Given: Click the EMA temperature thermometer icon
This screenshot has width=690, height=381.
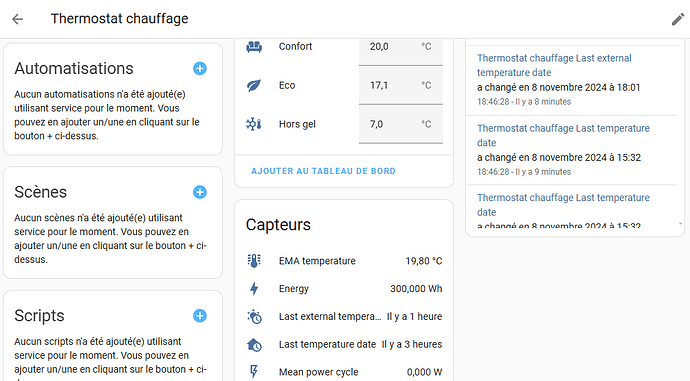Looking at the screenshot, I should tap(254, 261).
